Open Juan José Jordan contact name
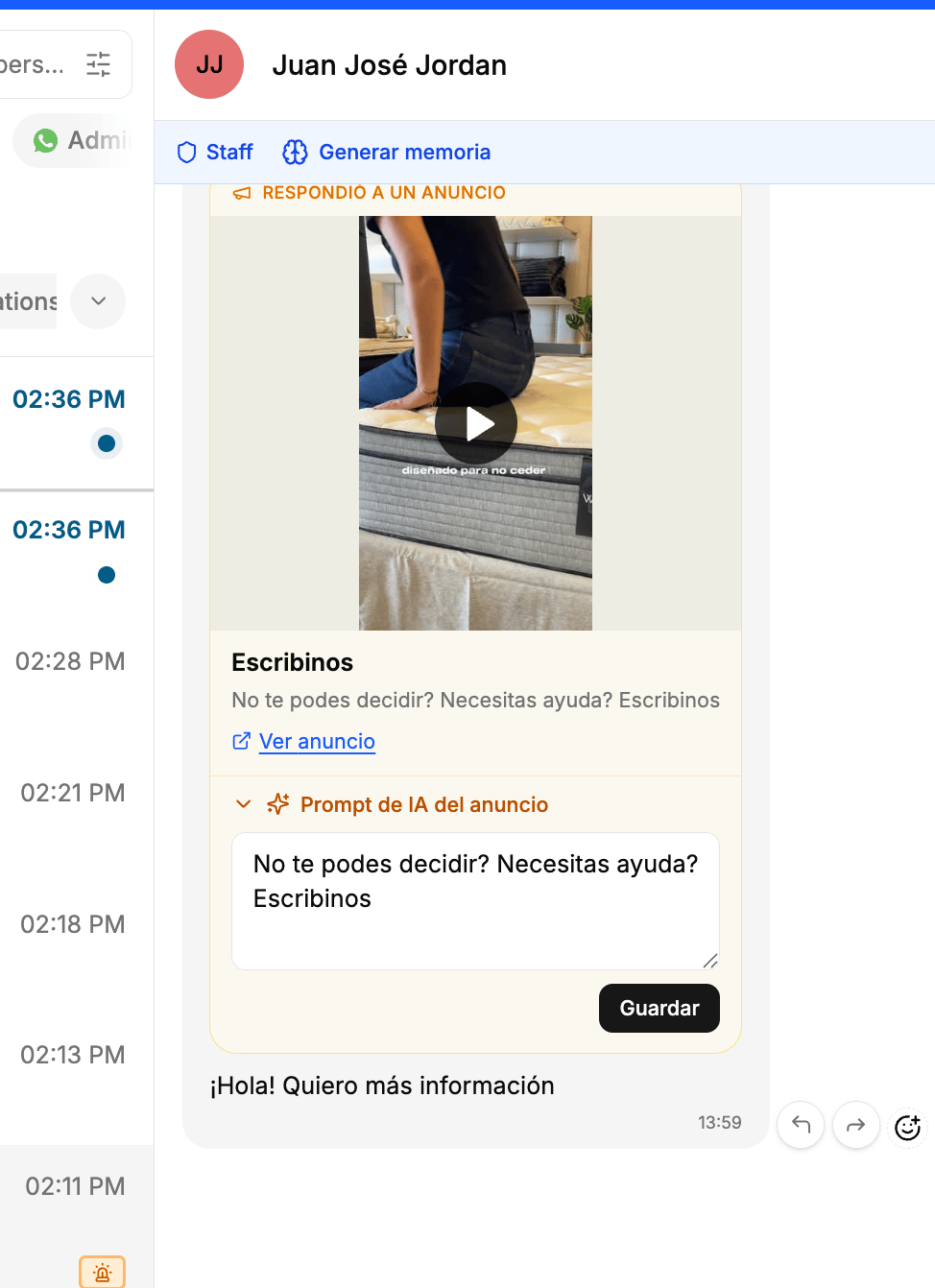 coord(389,65)
